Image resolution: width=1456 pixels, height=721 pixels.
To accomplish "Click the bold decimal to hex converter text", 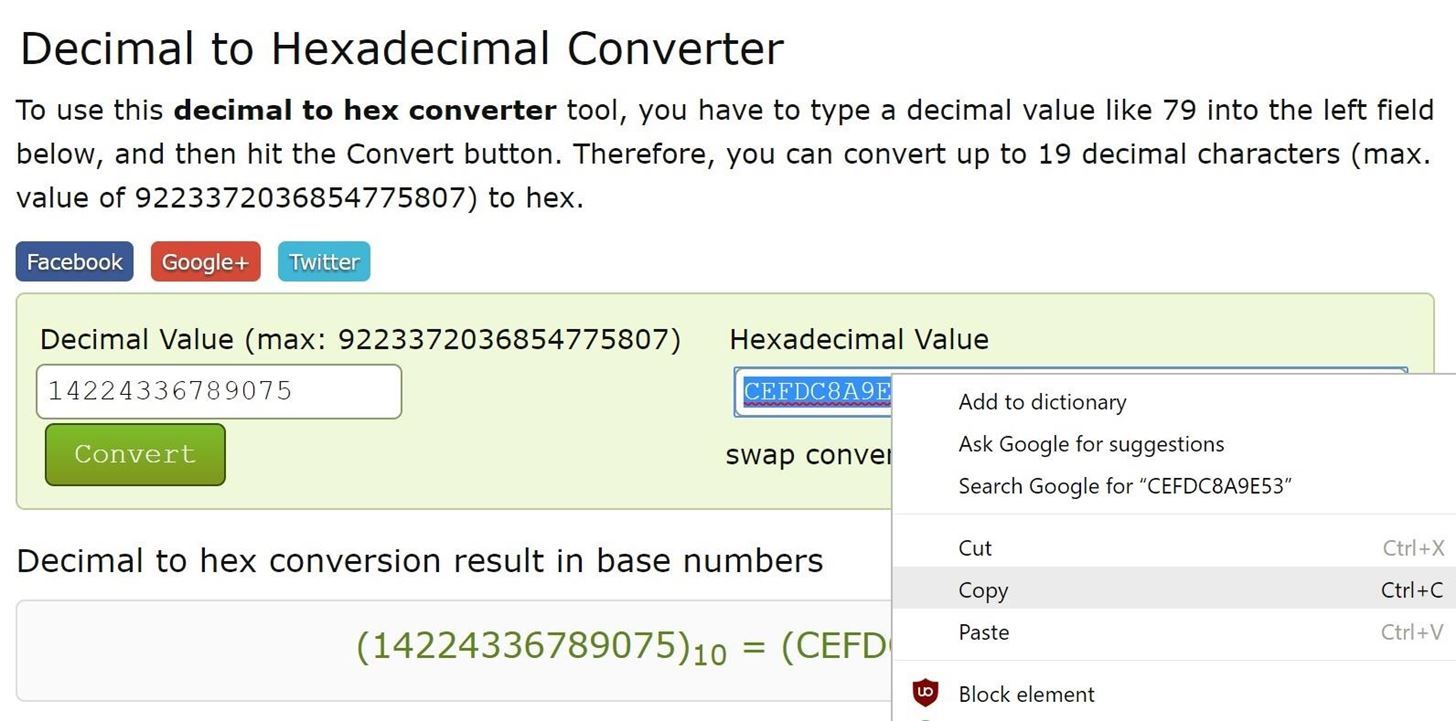I will tap(365, 110).
